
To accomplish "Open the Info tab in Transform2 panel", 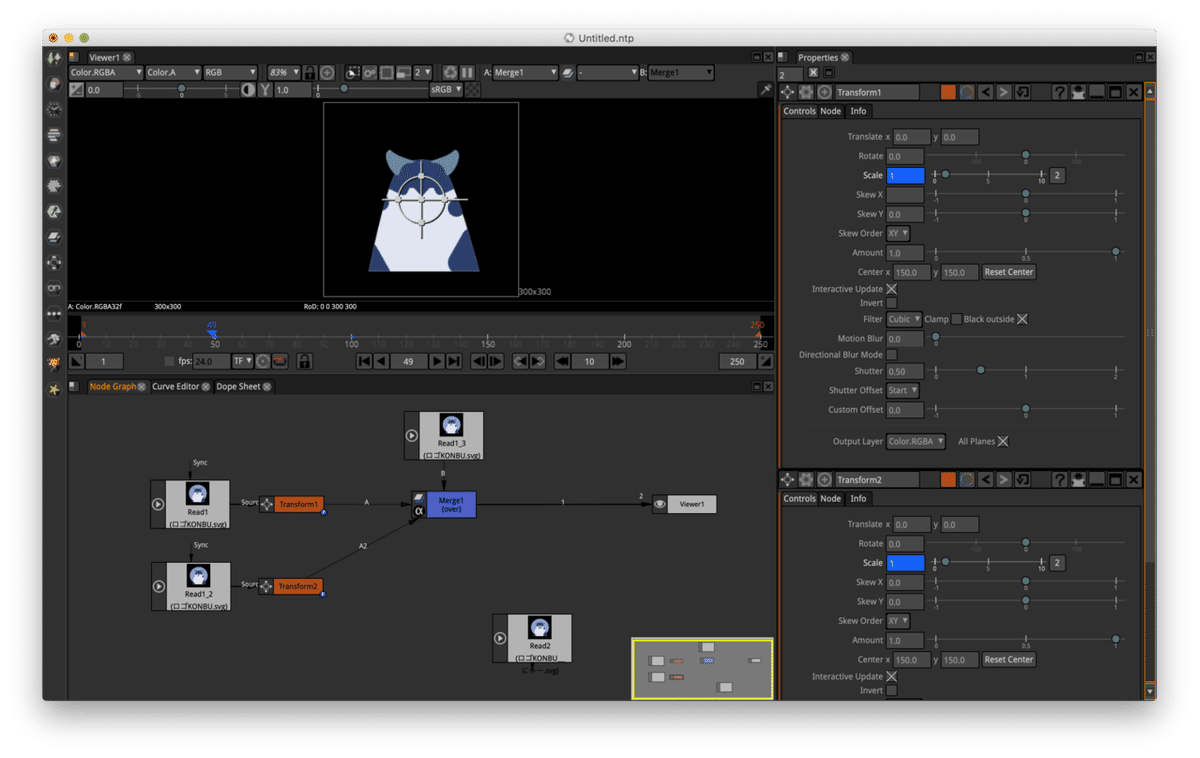I will pos(858,498).
